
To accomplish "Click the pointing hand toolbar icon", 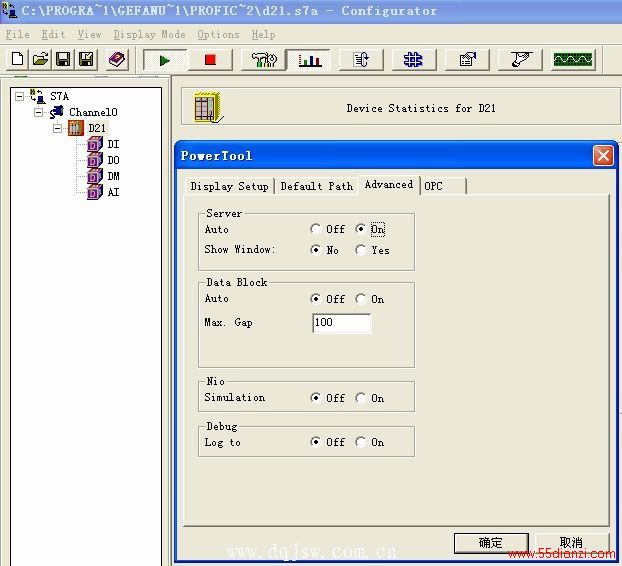I will point(520,60).
